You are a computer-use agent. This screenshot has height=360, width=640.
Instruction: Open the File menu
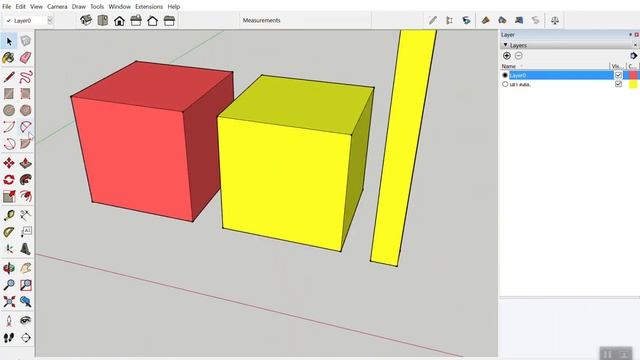[7, 7]
